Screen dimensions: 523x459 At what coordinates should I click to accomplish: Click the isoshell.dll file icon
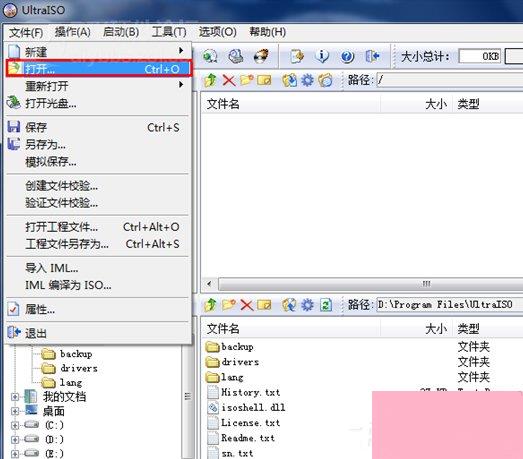pyautogui.click(x=212, y=407)
